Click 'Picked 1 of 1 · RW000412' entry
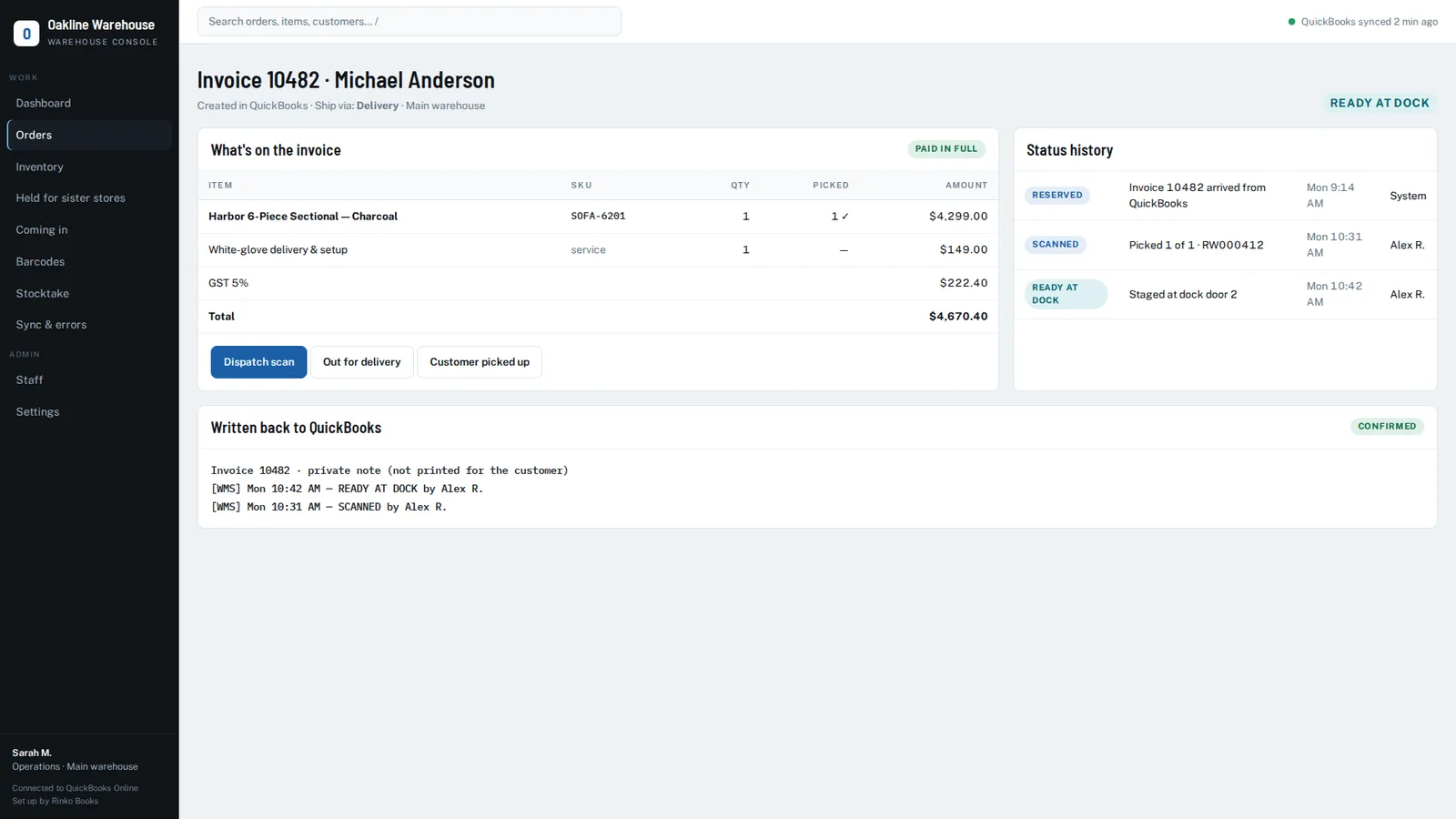The width and height of the screenshot is (1456, 819). click(1196, 245)
